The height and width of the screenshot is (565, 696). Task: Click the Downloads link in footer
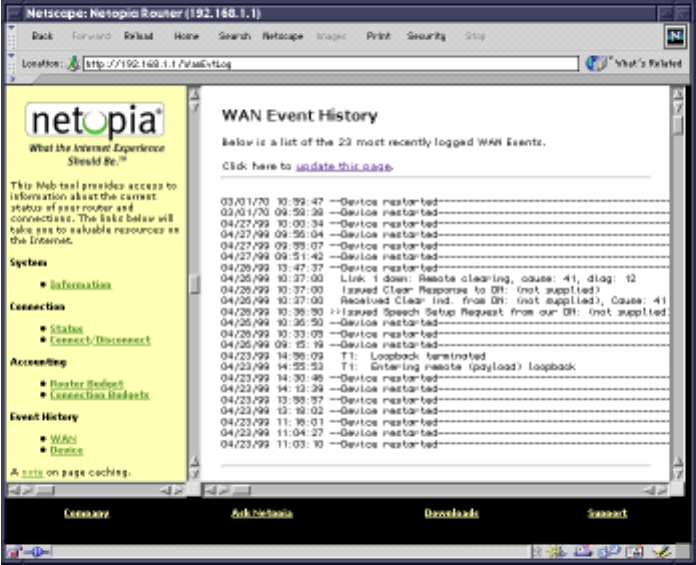(x=451, y=513)
